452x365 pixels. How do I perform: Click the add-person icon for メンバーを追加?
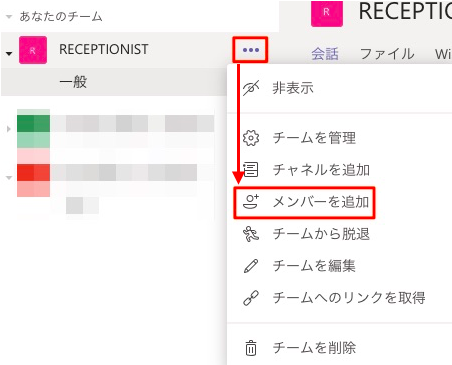(x=251, y=202)
